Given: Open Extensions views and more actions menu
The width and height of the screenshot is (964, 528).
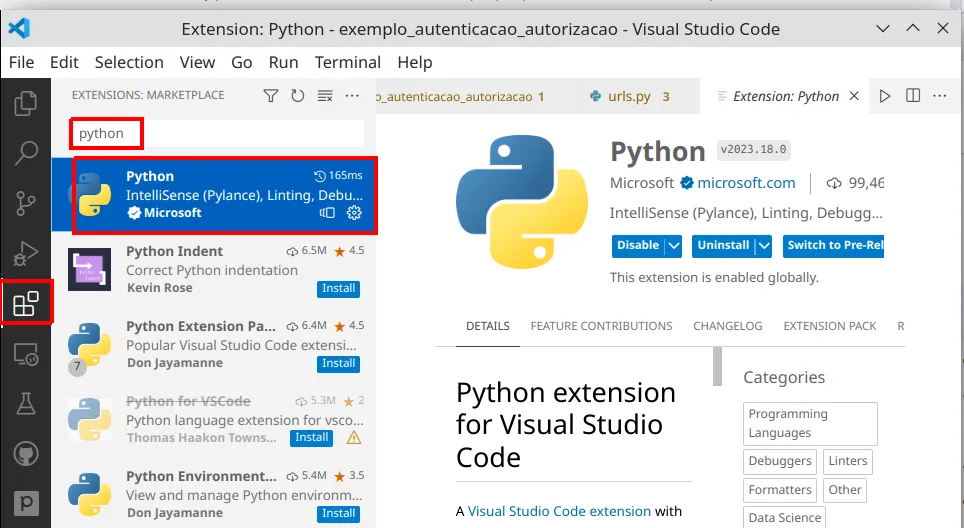Looking at the screenshot, I should point(352,95).
